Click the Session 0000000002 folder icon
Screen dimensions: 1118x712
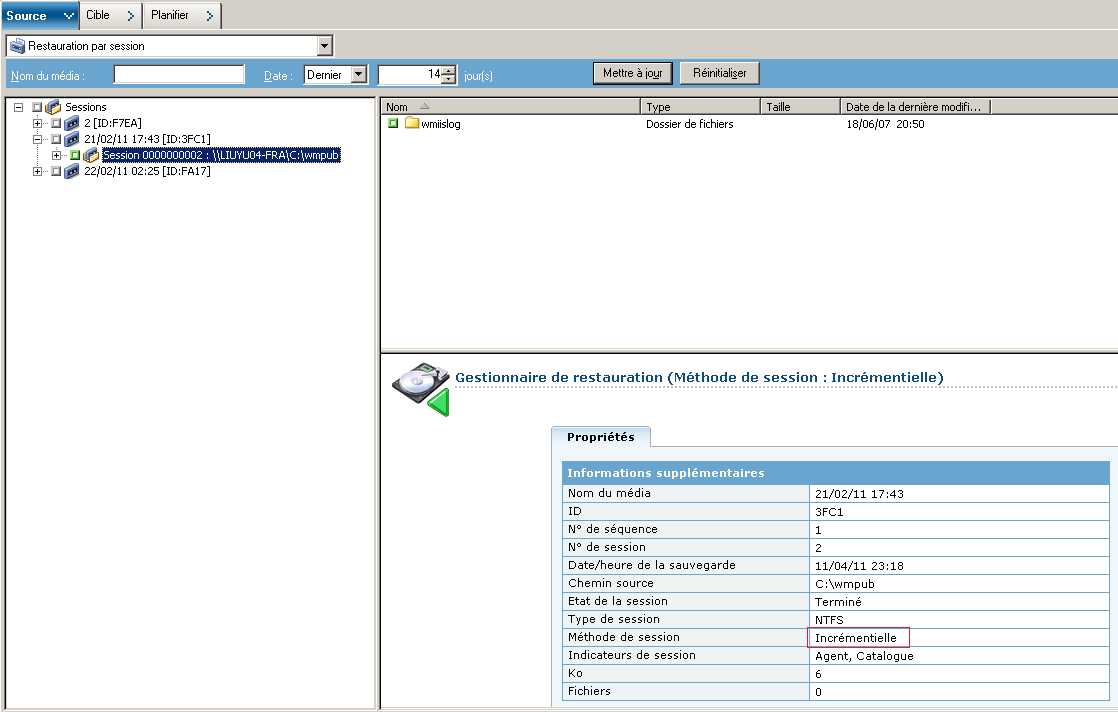(x=91, y=155)
